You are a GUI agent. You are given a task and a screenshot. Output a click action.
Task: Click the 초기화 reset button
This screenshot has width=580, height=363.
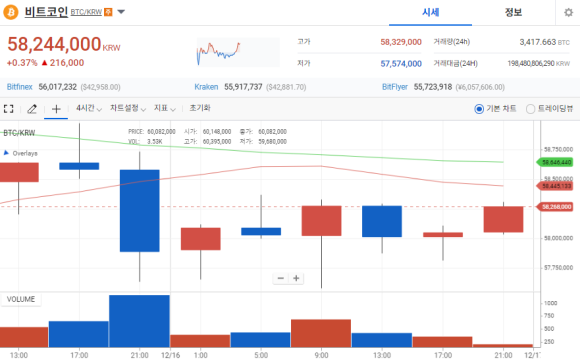(200, 108)
